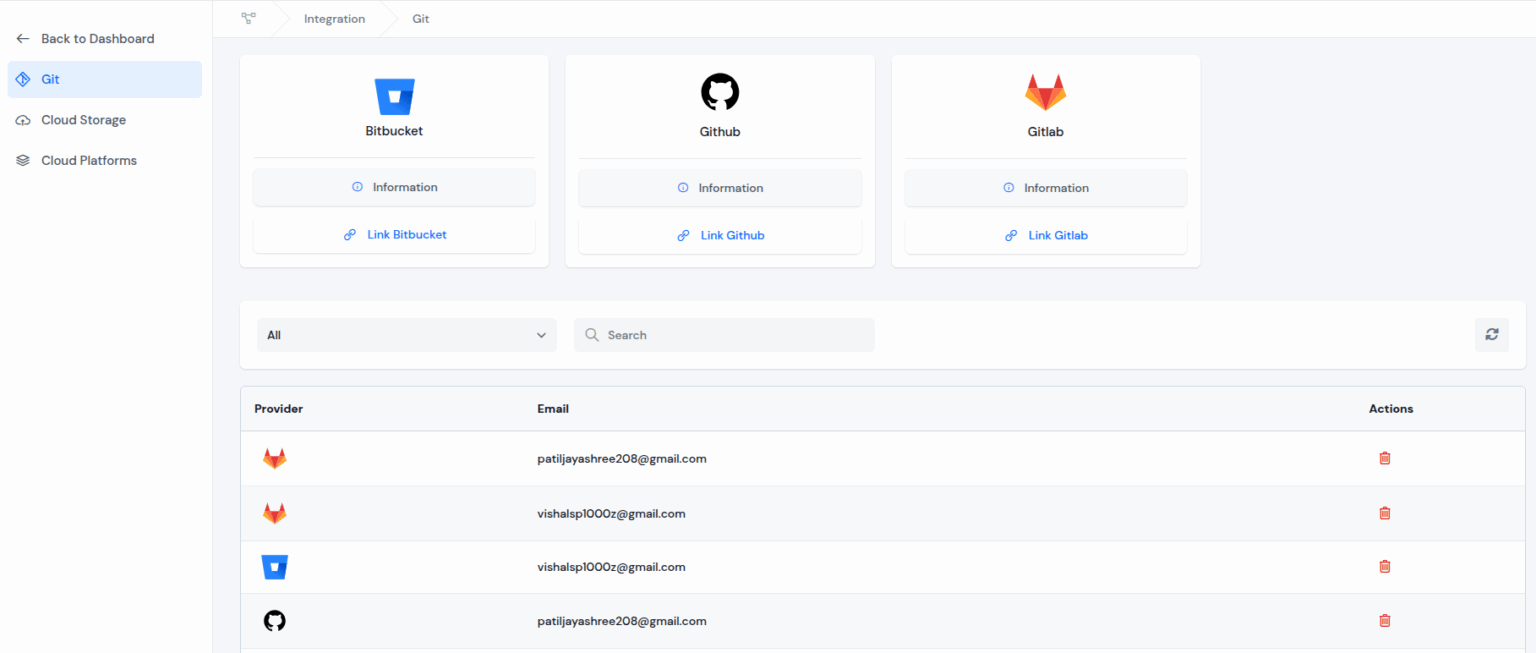
Task: Click Link Bitbucket button
Action: 394,235
